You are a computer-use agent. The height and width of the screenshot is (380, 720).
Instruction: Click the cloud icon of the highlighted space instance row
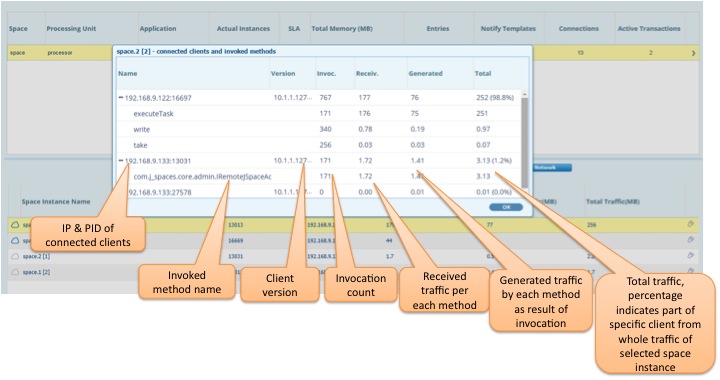pos(15,224)
